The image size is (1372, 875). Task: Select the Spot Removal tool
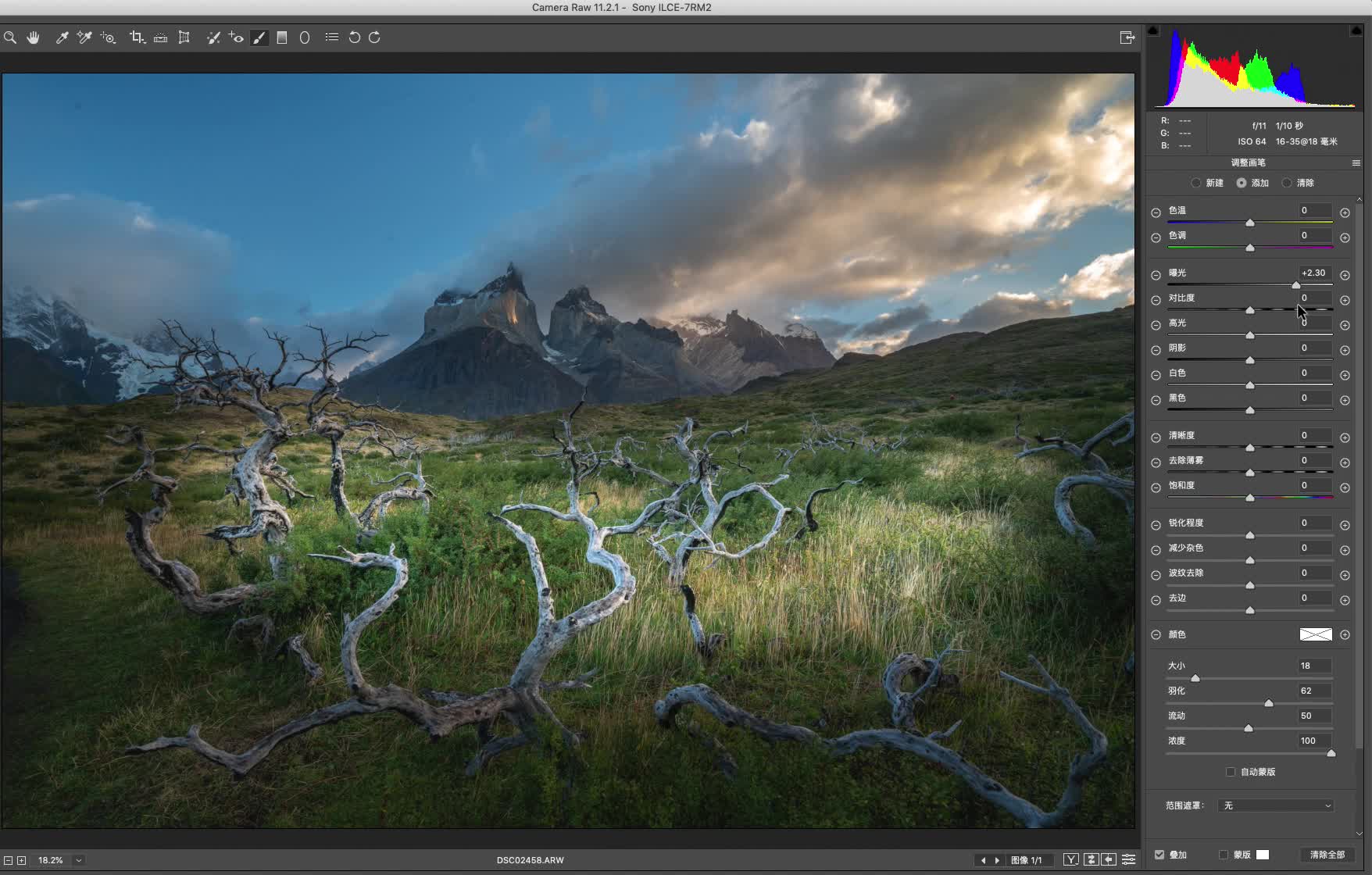(213, 37)
